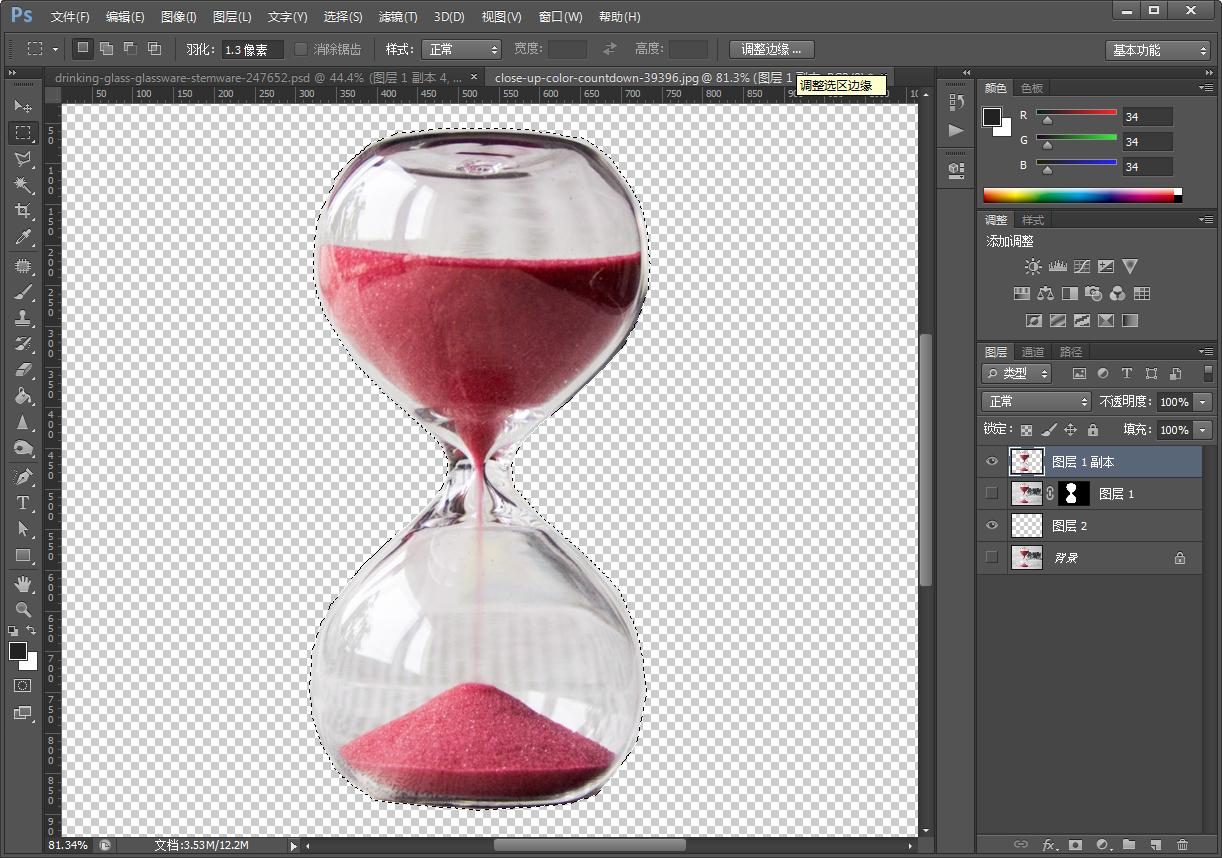
Task: Toggle lock all padlock icon
Action: click(x=1092, y=430)
